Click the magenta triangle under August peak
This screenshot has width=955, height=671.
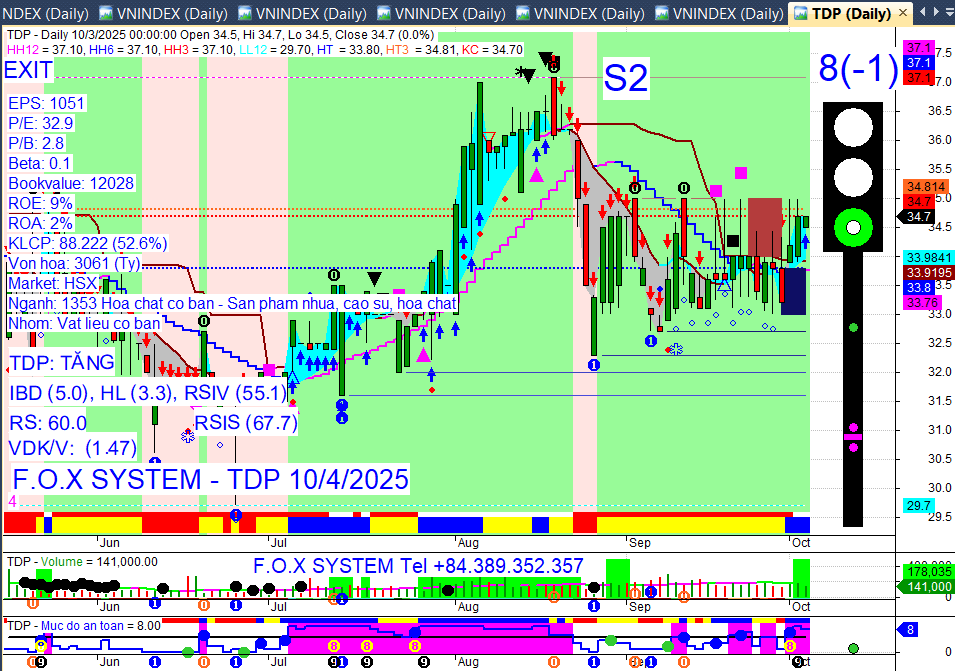click(536, 175)
